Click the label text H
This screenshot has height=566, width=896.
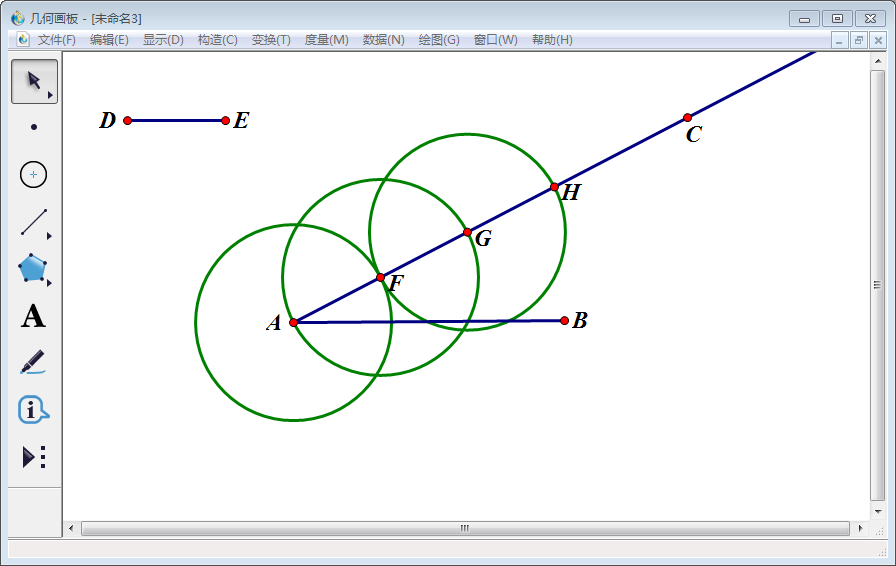571,192
